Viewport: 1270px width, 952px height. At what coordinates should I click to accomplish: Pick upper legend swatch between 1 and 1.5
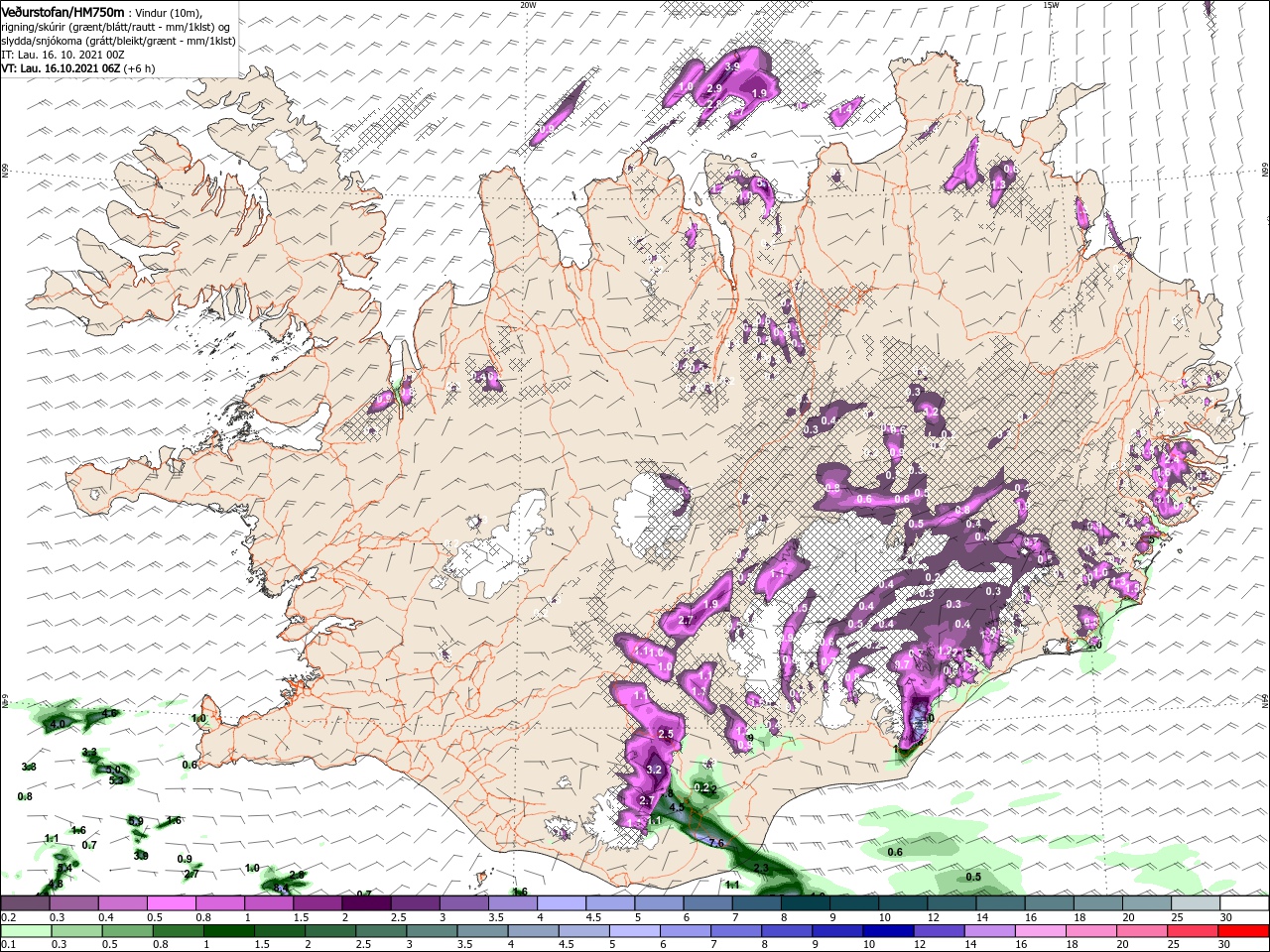(x=268, y=902)
